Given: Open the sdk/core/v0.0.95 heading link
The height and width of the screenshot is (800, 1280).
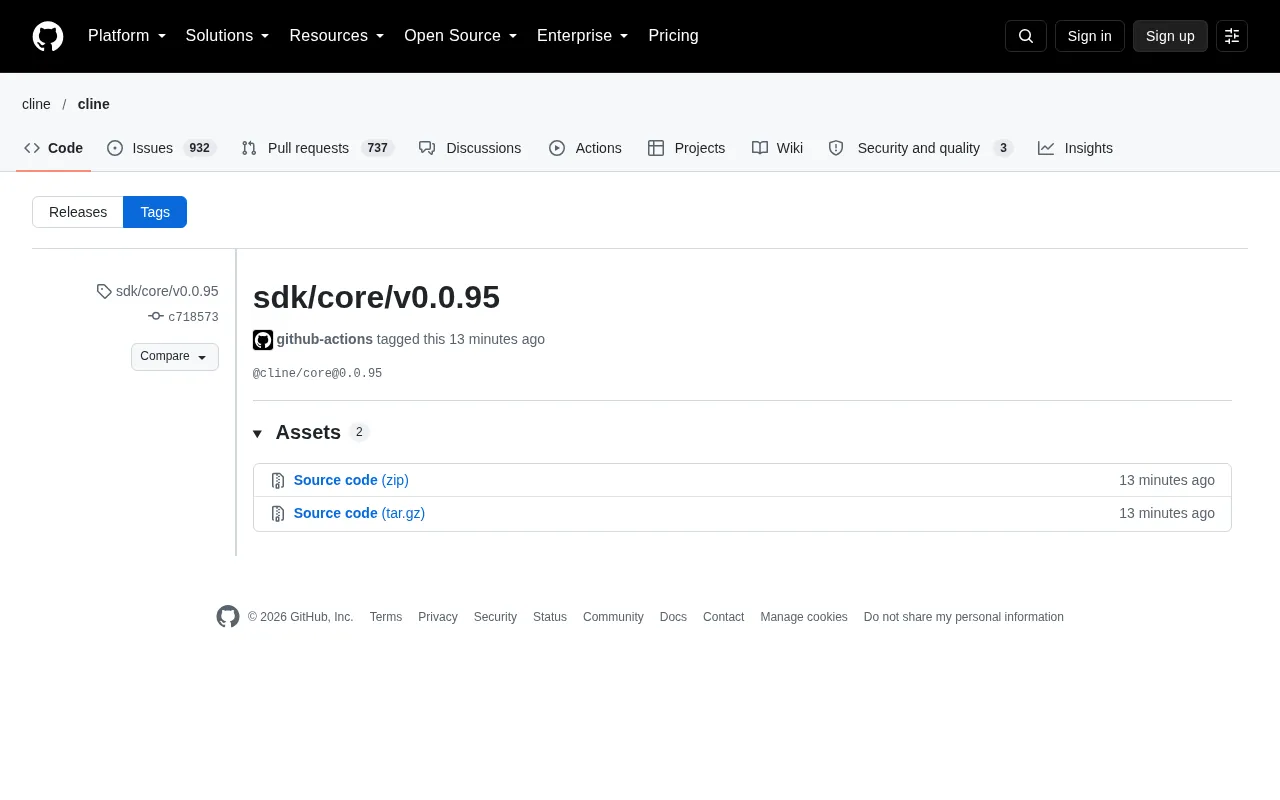Looking at the screenshot, I should coord(376,297).
